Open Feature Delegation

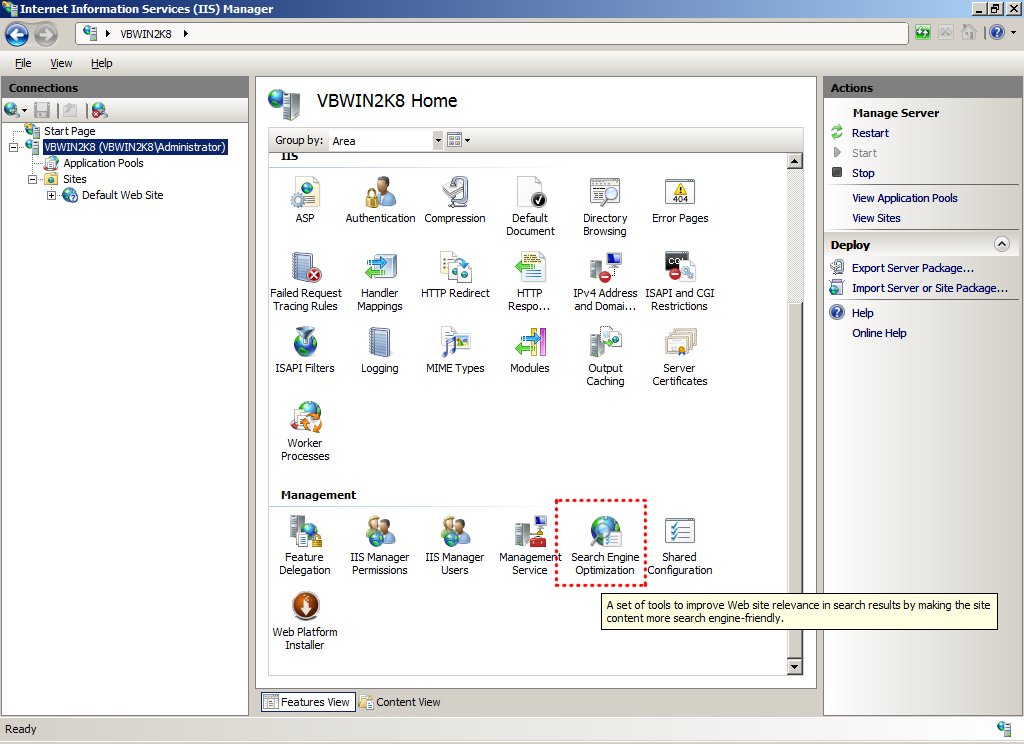coord(304,545)
